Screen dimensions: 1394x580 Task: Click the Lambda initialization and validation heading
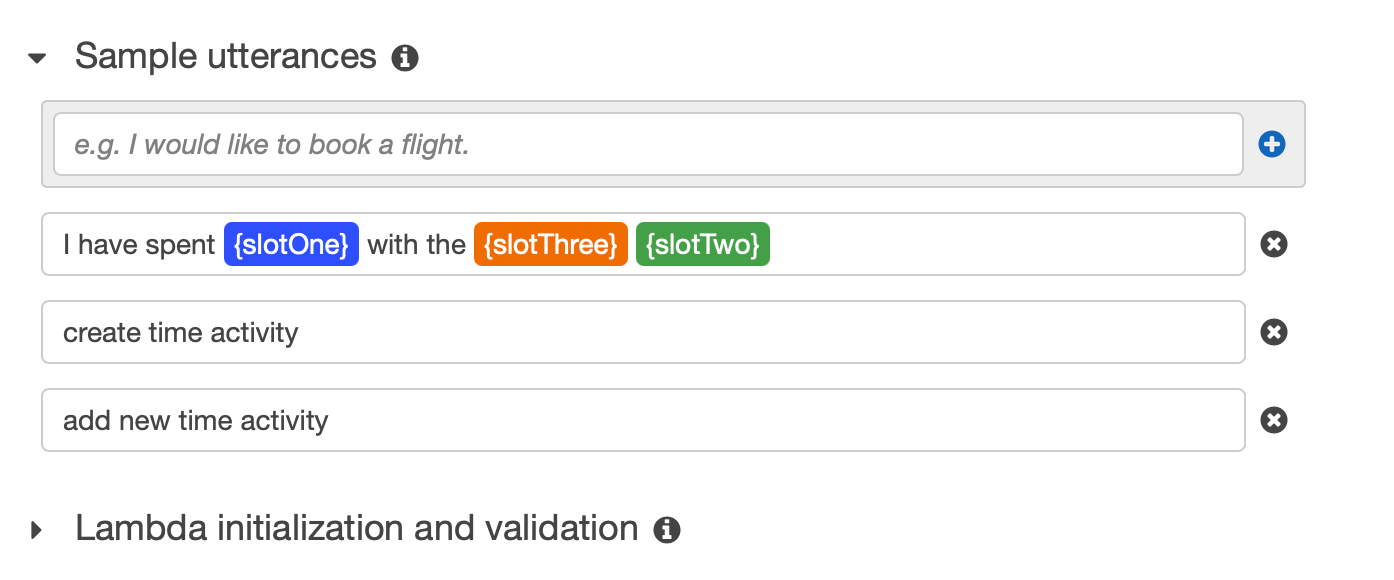tap(357, 528)
